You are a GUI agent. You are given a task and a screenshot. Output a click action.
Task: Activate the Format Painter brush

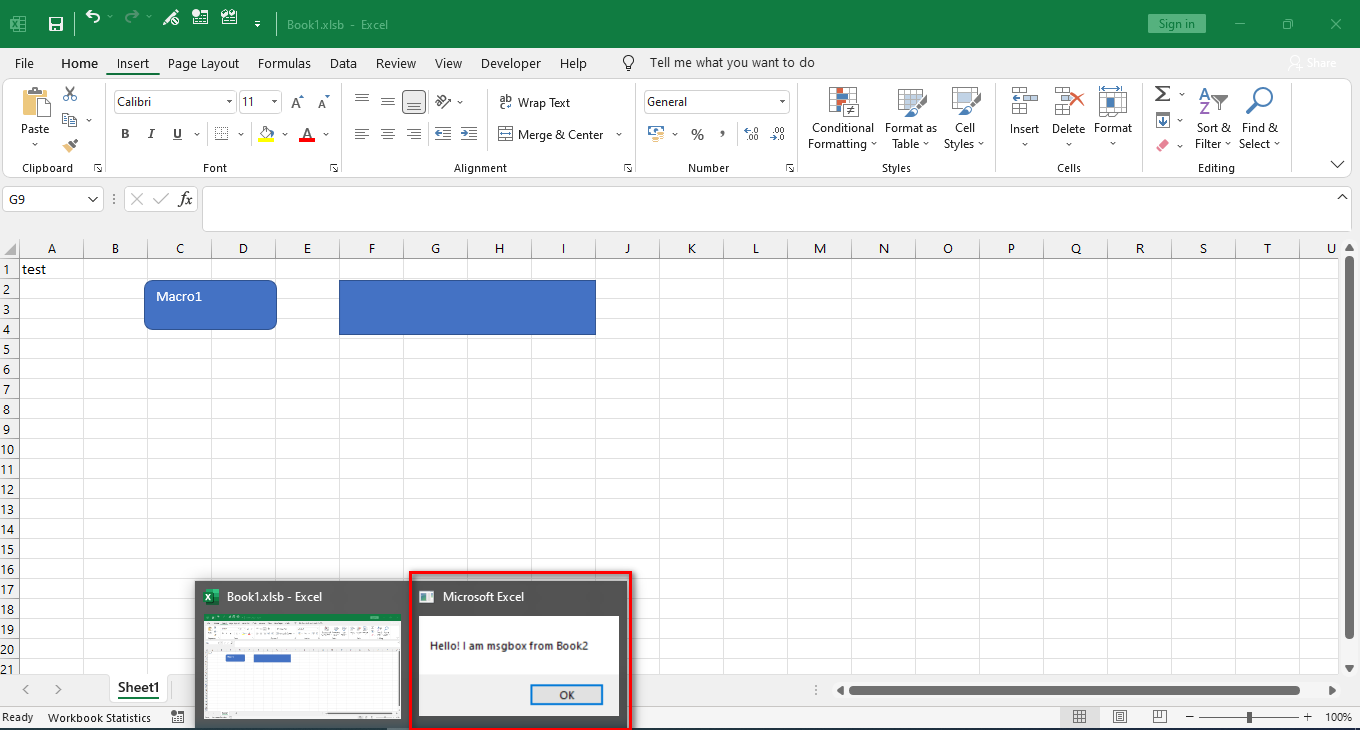70,145
